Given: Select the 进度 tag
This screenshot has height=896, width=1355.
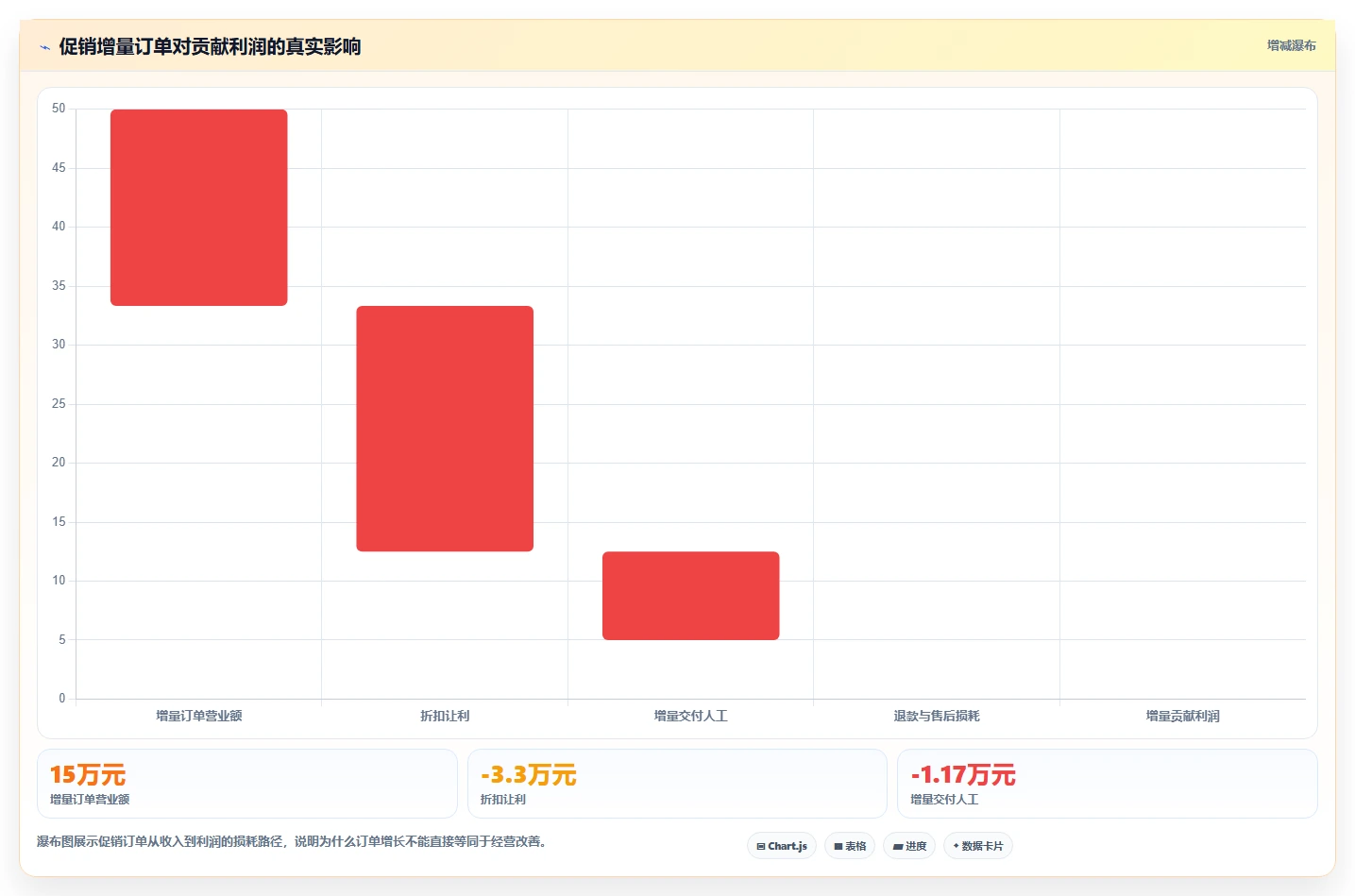Looking at the screenshot, I should [x=909, y=846].
